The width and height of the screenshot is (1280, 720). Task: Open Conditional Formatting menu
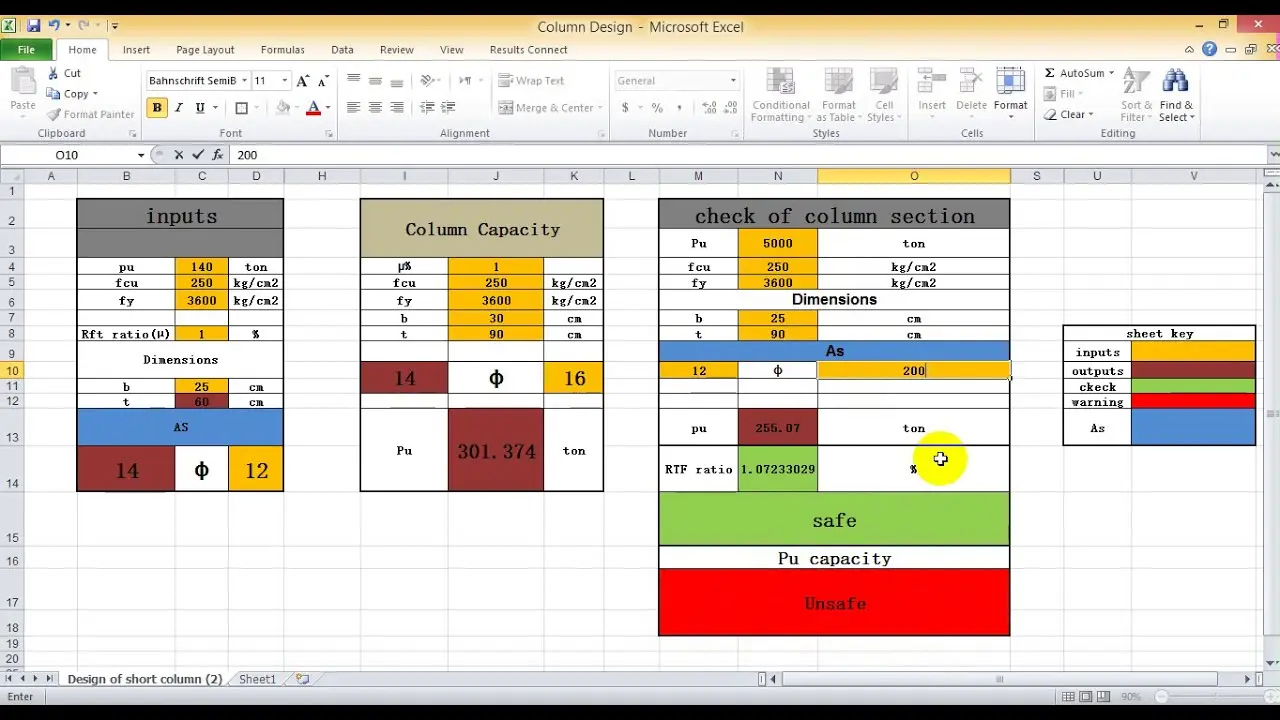point(780,95)
